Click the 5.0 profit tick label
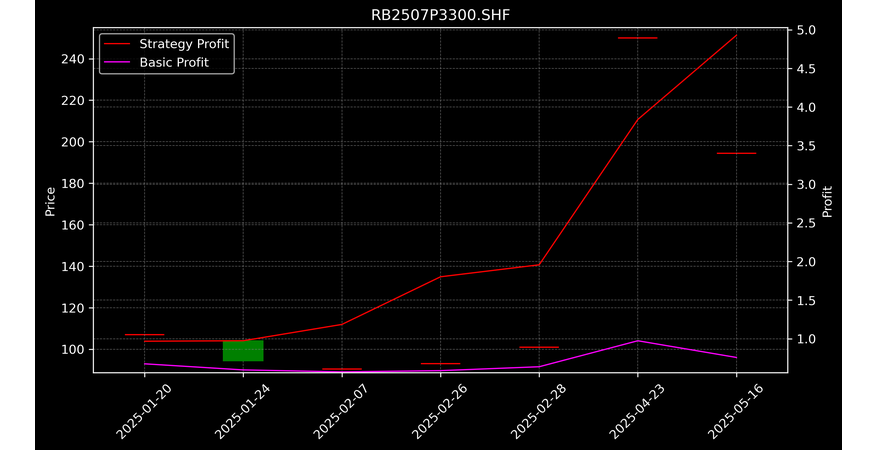This screenshot has height=450, width=878. pyautogui.click(x=806, y=30)
